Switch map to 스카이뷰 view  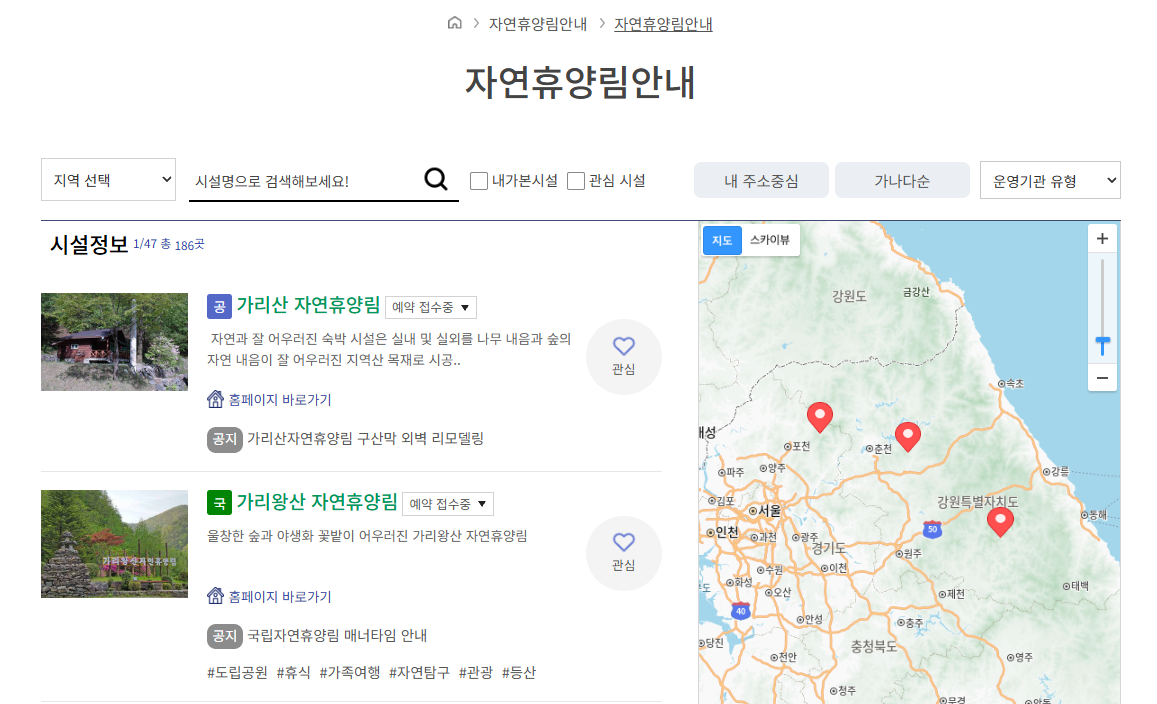point(770,240)
